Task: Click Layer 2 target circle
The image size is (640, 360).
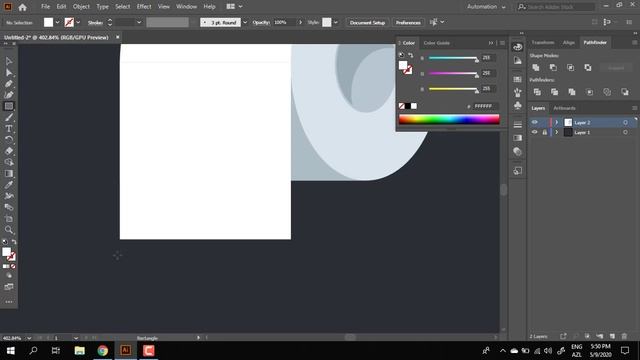Action: 625,122
